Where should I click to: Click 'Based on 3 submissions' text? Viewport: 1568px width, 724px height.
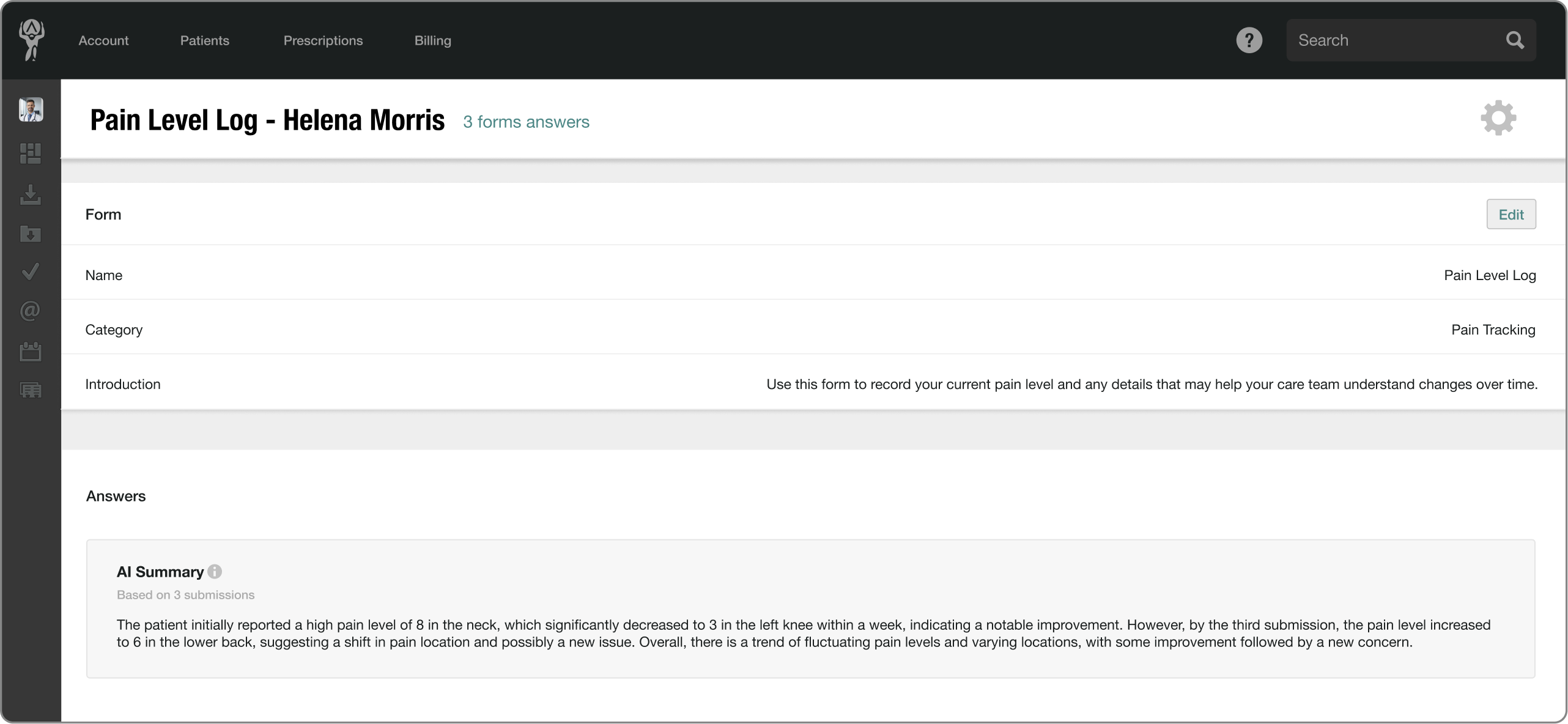pos(185,595)
